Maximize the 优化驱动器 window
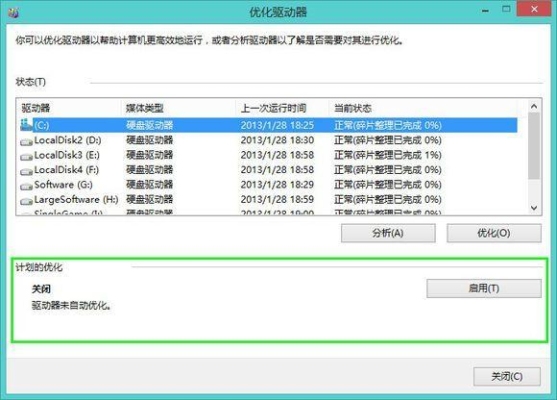Viewport: 557px width, 400px height. pos(506,9)
